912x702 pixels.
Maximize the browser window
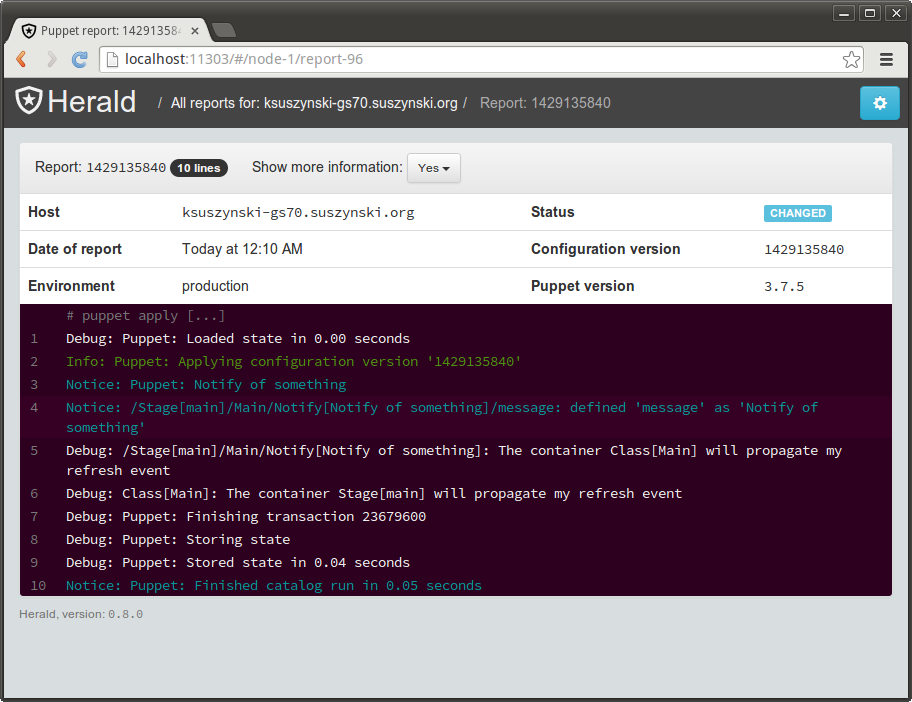[x=870, y=13]
